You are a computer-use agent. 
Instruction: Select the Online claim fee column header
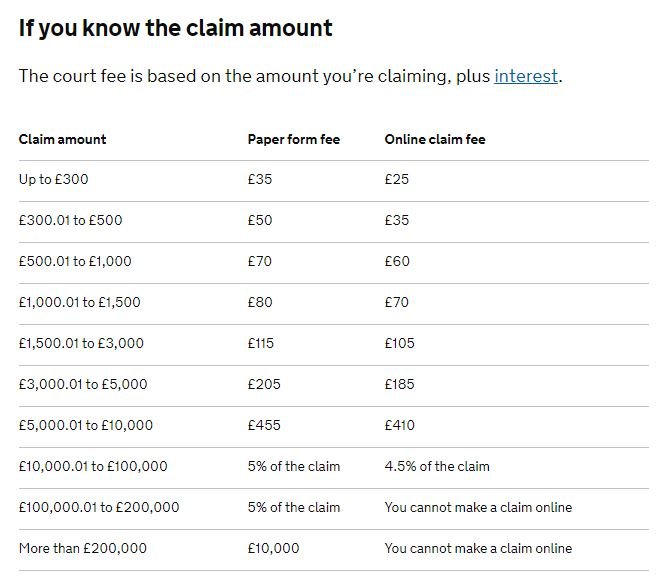pyautogui.click(x=435, y=139)
